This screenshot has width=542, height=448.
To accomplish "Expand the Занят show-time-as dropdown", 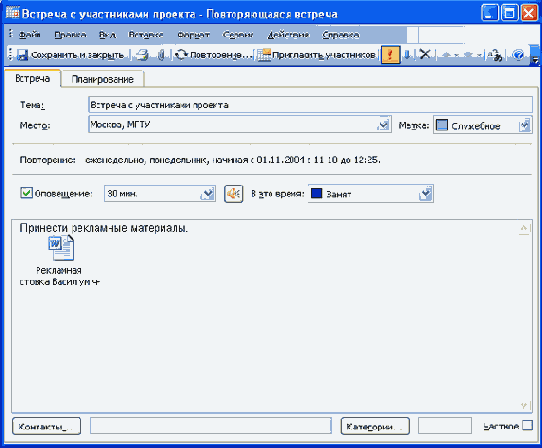I will click(426, 194).
